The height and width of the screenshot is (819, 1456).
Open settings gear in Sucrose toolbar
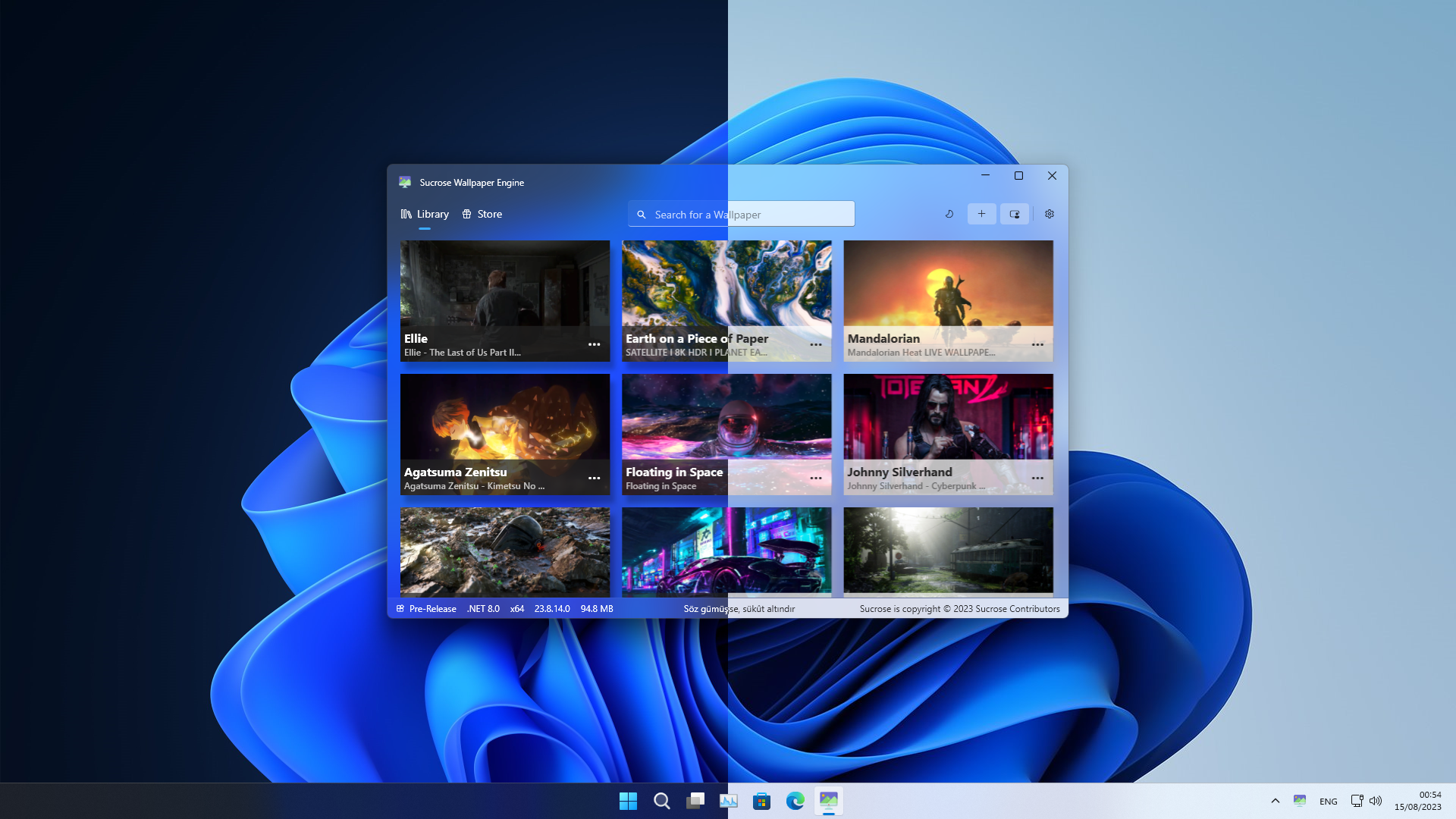[x=1050, y=214]
